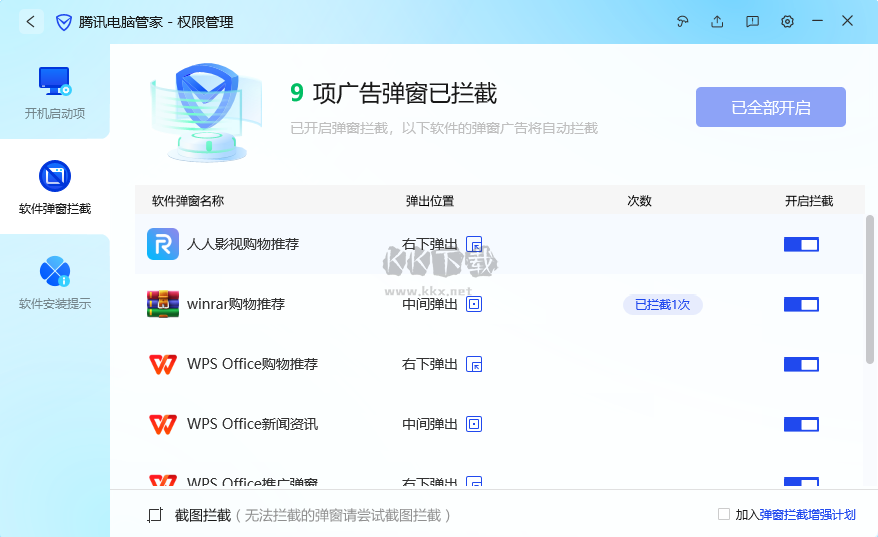Viewport: 878px width, 537px height.
Task: Click popup position icon for WPS Office购物推荐
Action: (x=474, y=365)
